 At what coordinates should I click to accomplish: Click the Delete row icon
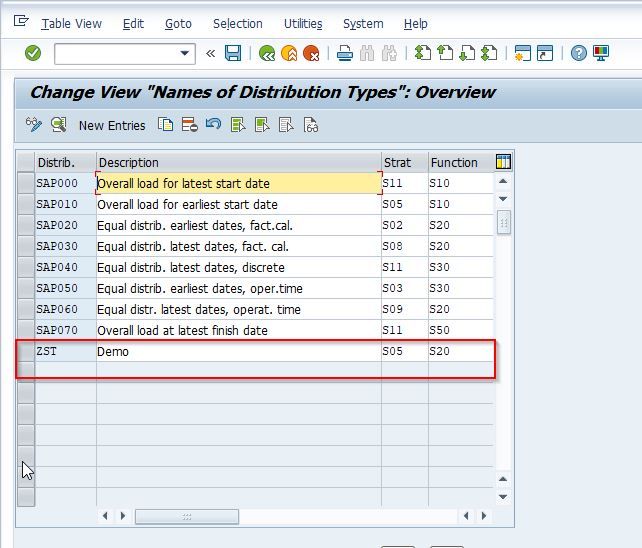pos(190,125)
